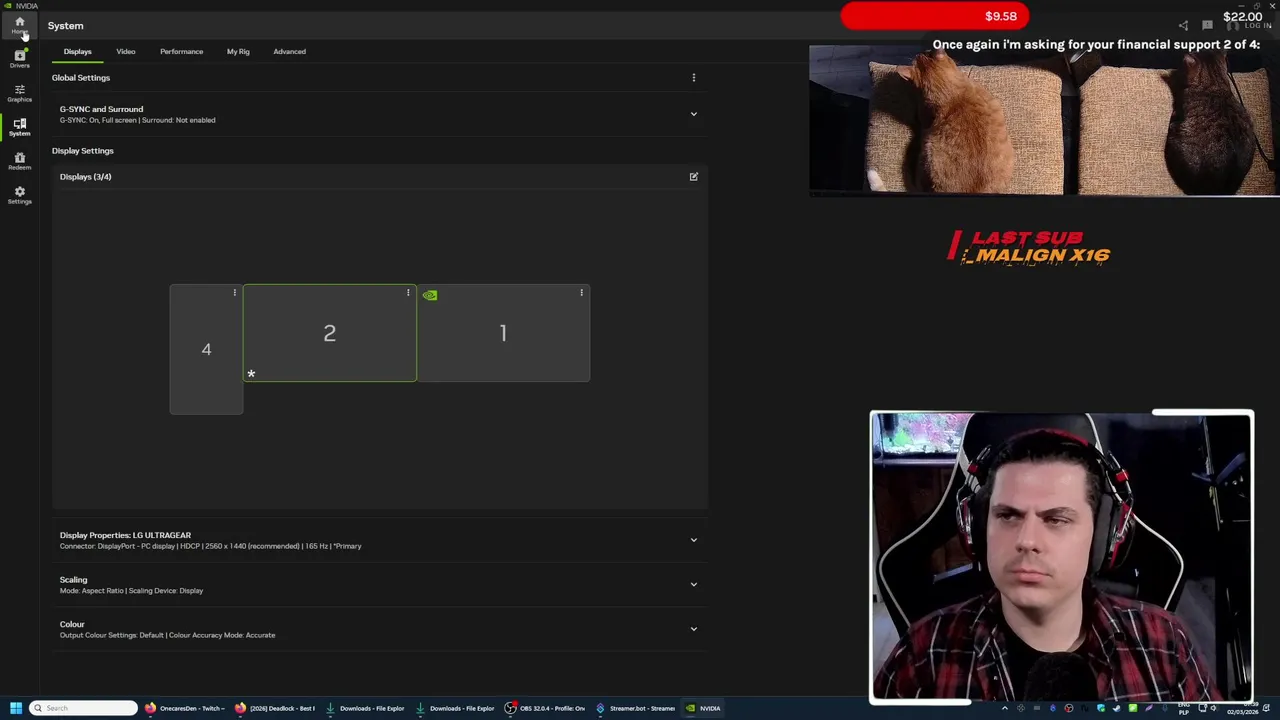Image resolution: width=1280 pixels, height=720 pixels.
Task: Switch to OnecaresDen Twitch Firefox window
Action: click(x=185, y=708)
